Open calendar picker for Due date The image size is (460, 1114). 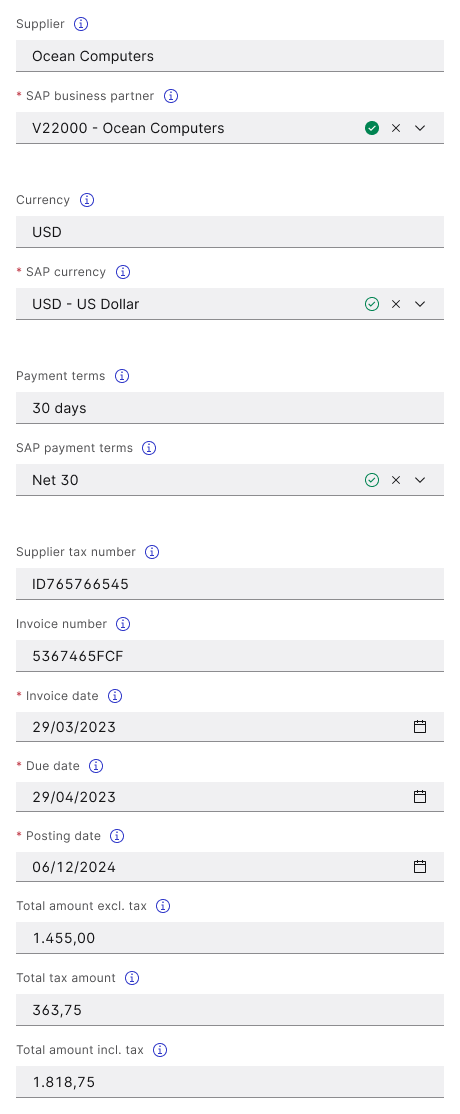point(420,796)
